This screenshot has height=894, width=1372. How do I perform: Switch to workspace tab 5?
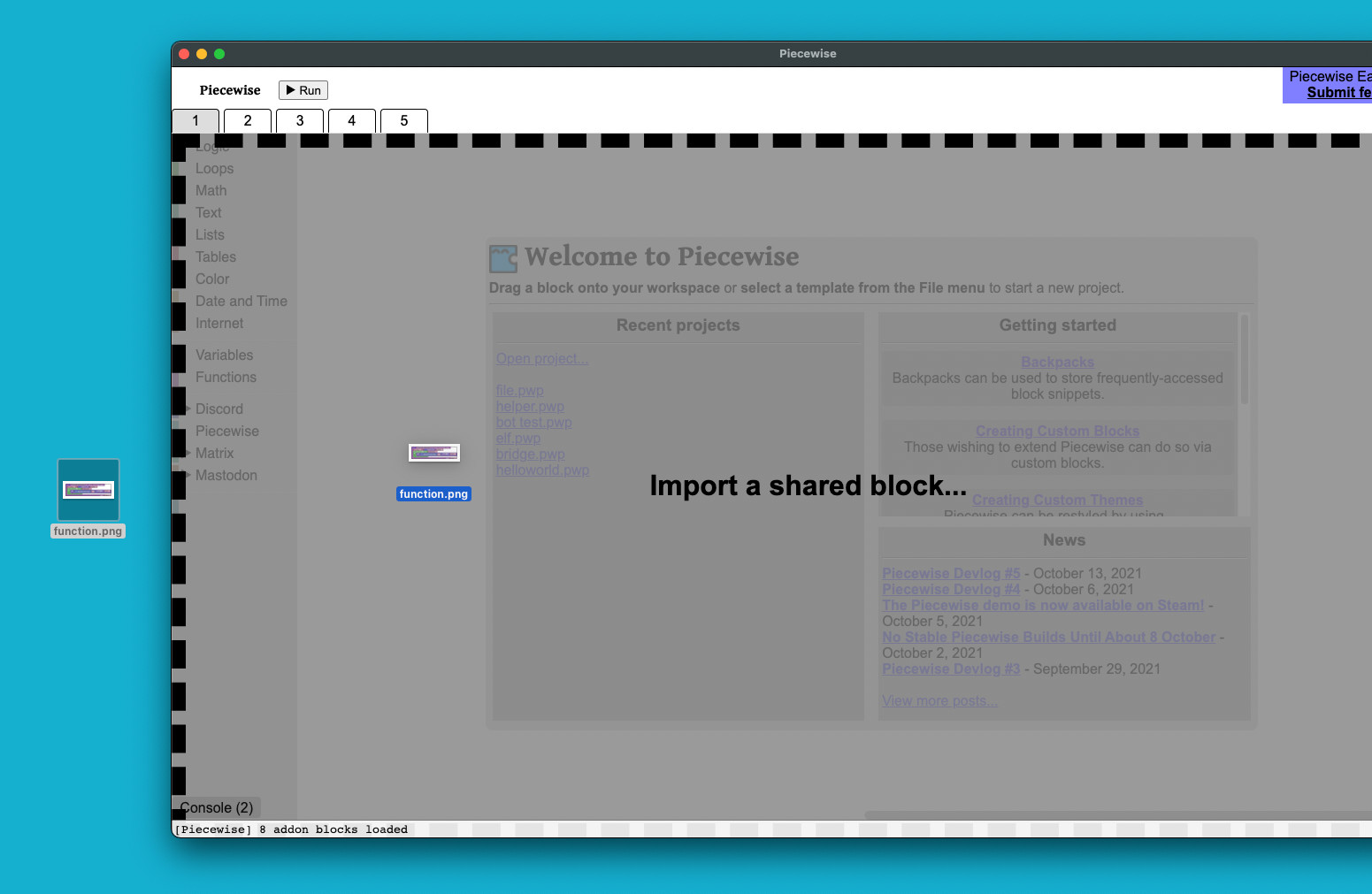pos(403,120)
